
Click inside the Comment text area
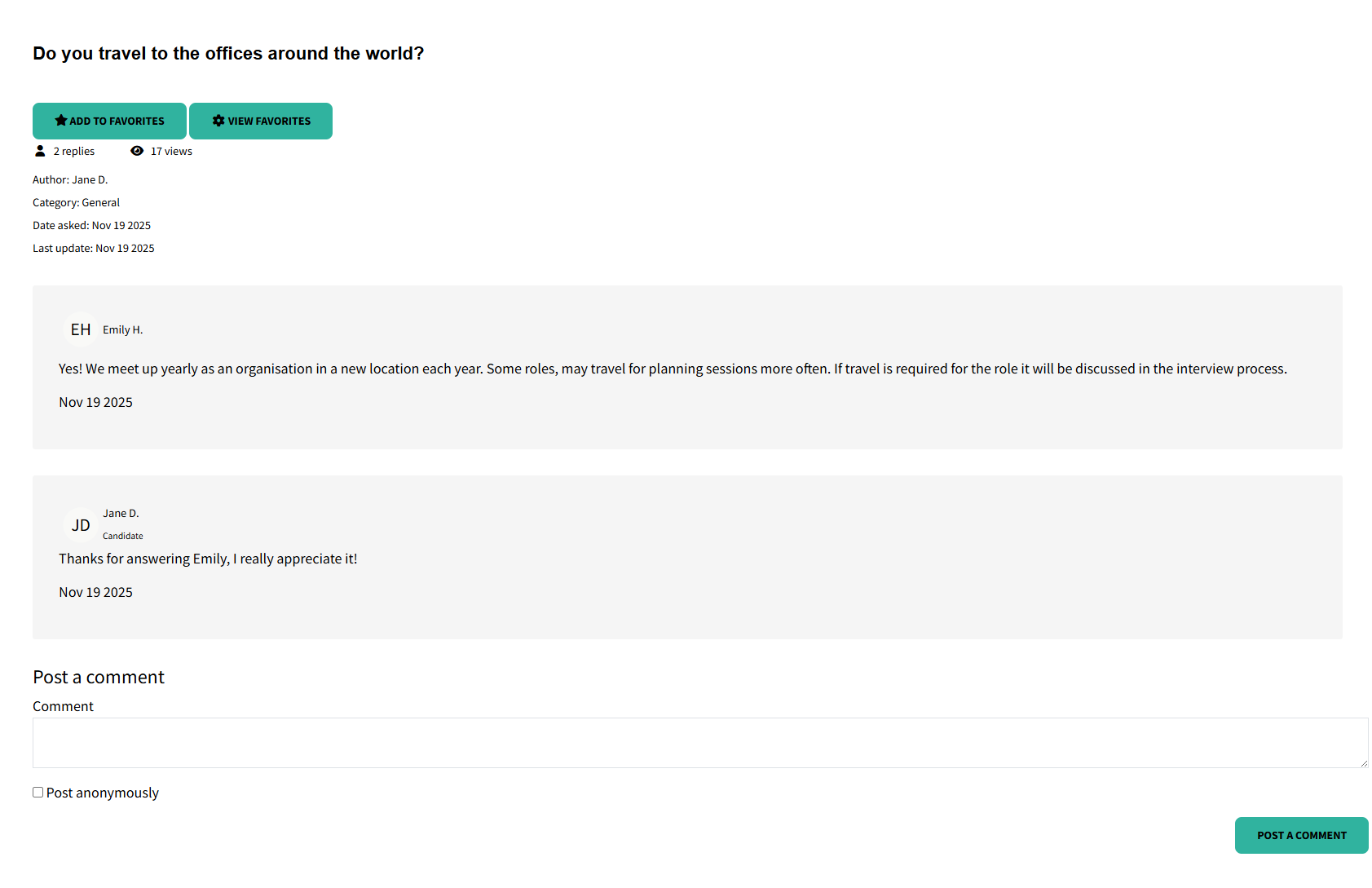pos(699,742)
